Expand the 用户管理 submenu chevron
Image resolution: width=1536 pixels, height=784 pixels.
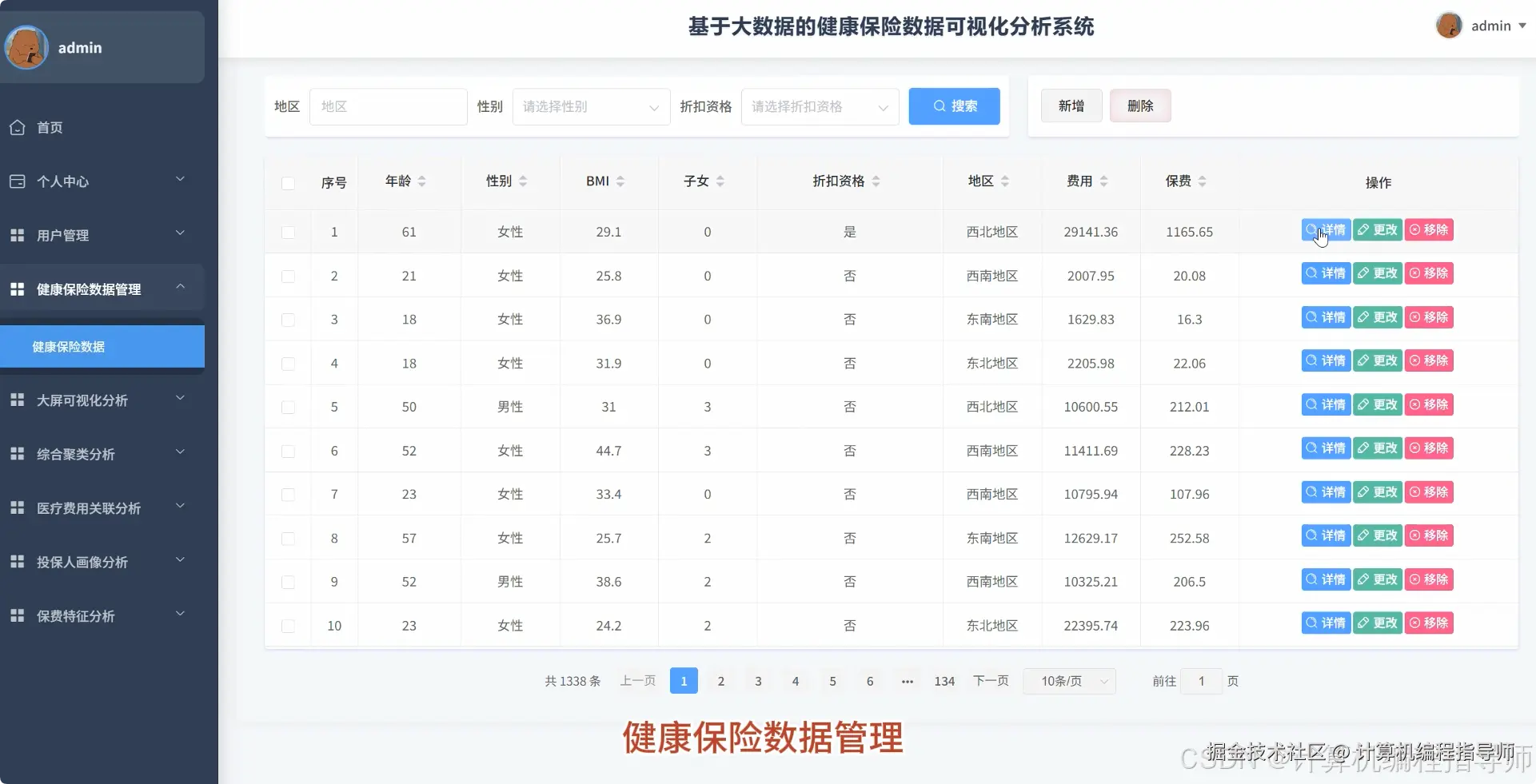point(180,233)
